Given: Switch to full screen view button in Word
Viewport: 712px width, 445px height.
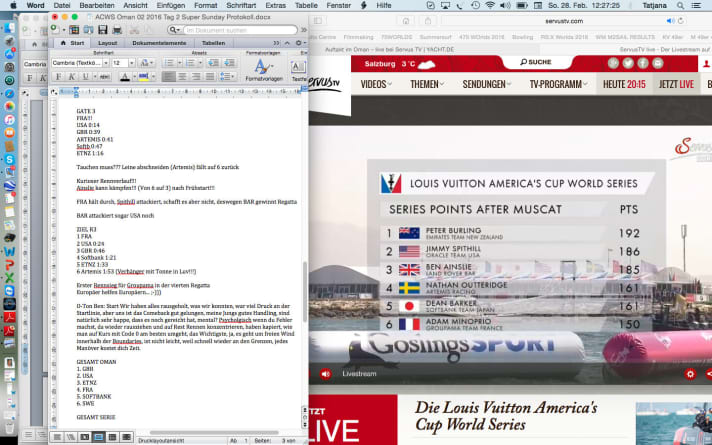Looking at the screenshot, I should pos(126,437).
